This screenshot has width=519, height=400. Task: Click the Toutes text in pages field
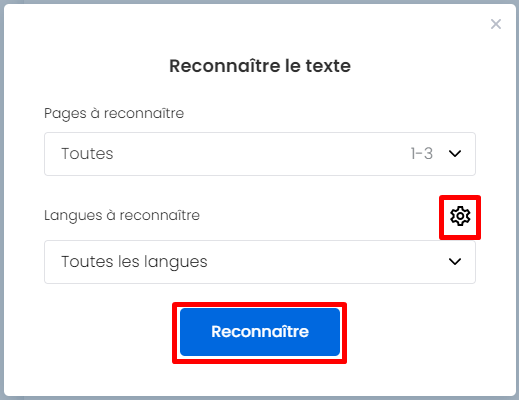87,154
